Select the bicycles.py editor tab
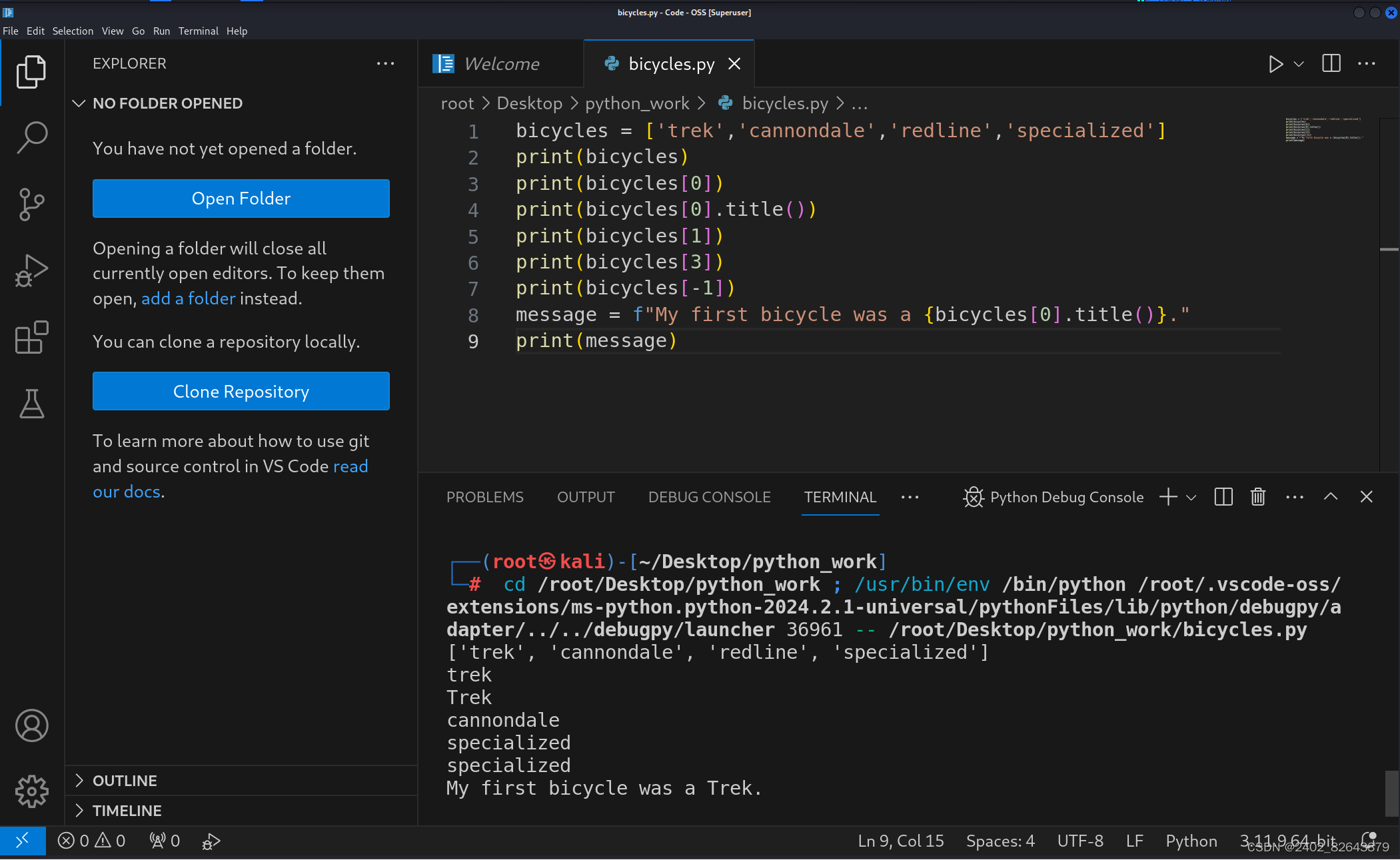The height and width of the screenshot is (860, 1400). [x=670, y=64]
